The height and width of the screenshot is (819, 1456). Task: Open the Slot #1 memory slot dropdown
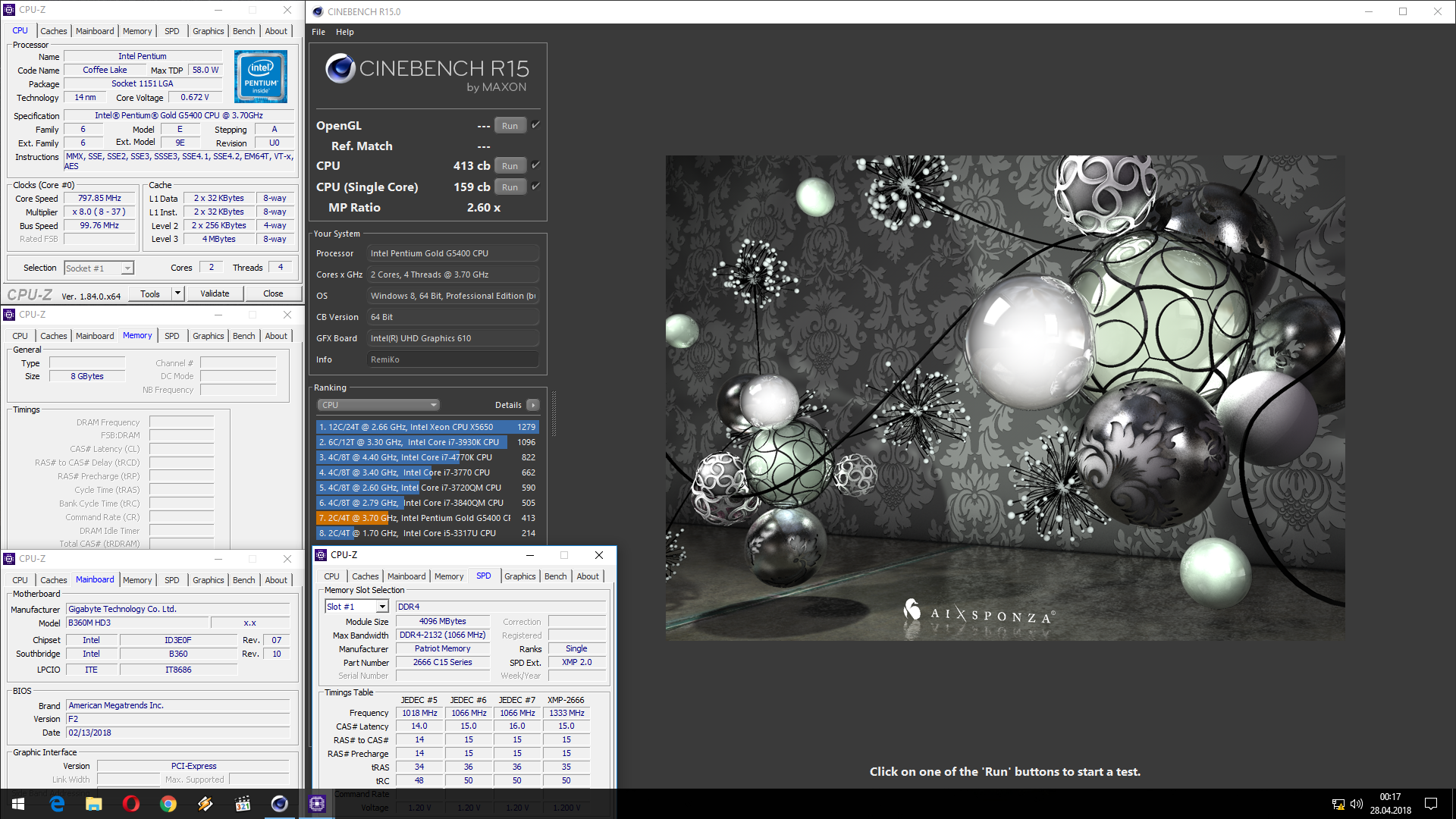[356, 607]
